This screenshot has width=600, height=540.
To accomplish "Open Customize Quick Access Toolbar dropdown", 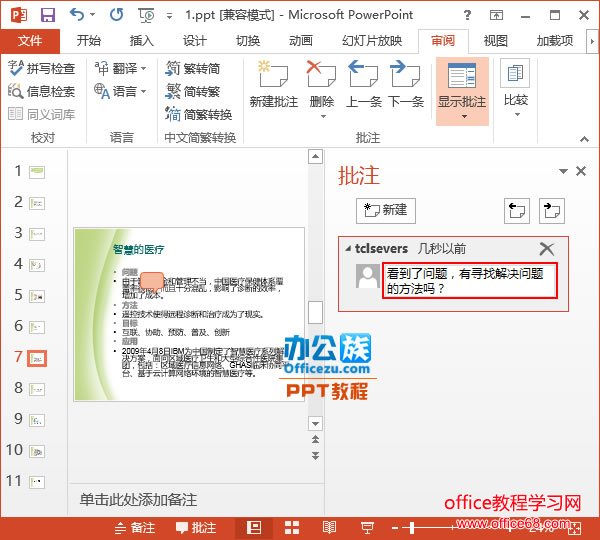I will click(169, 16).
